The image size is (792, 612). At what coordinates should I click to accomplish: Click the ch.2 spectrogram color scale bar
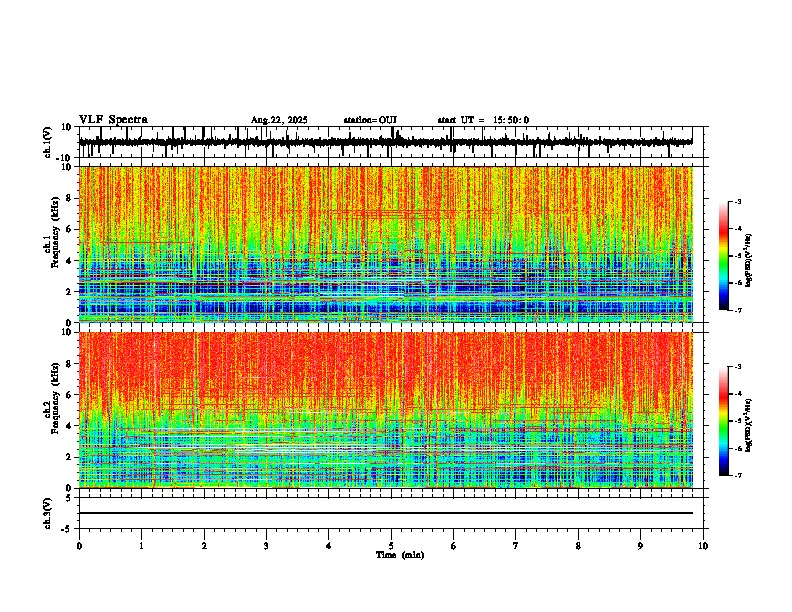click(724, 421)
